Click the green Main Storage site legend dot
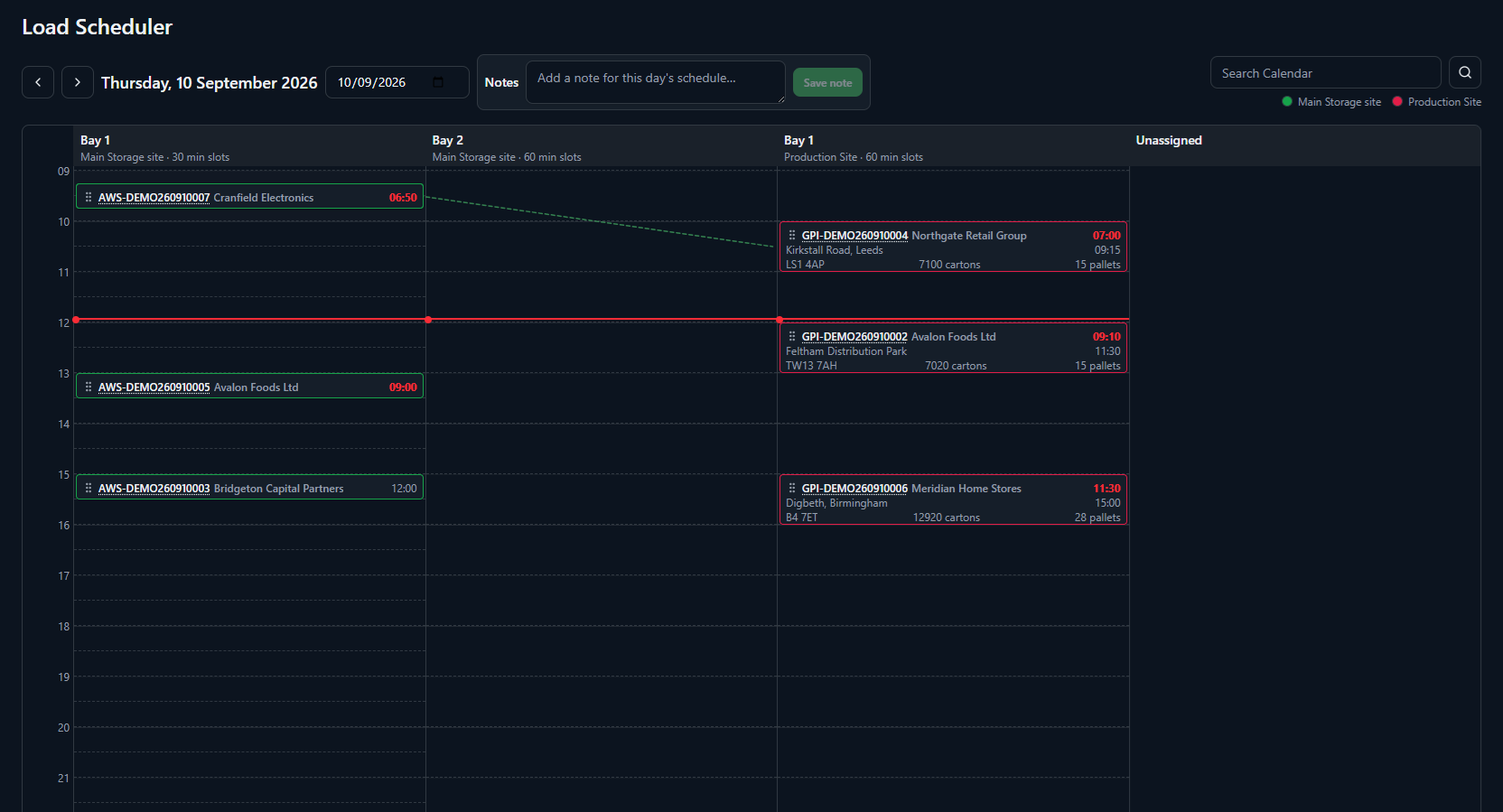Screen dimensions: 1503x812 click(x=1287, y=101)
